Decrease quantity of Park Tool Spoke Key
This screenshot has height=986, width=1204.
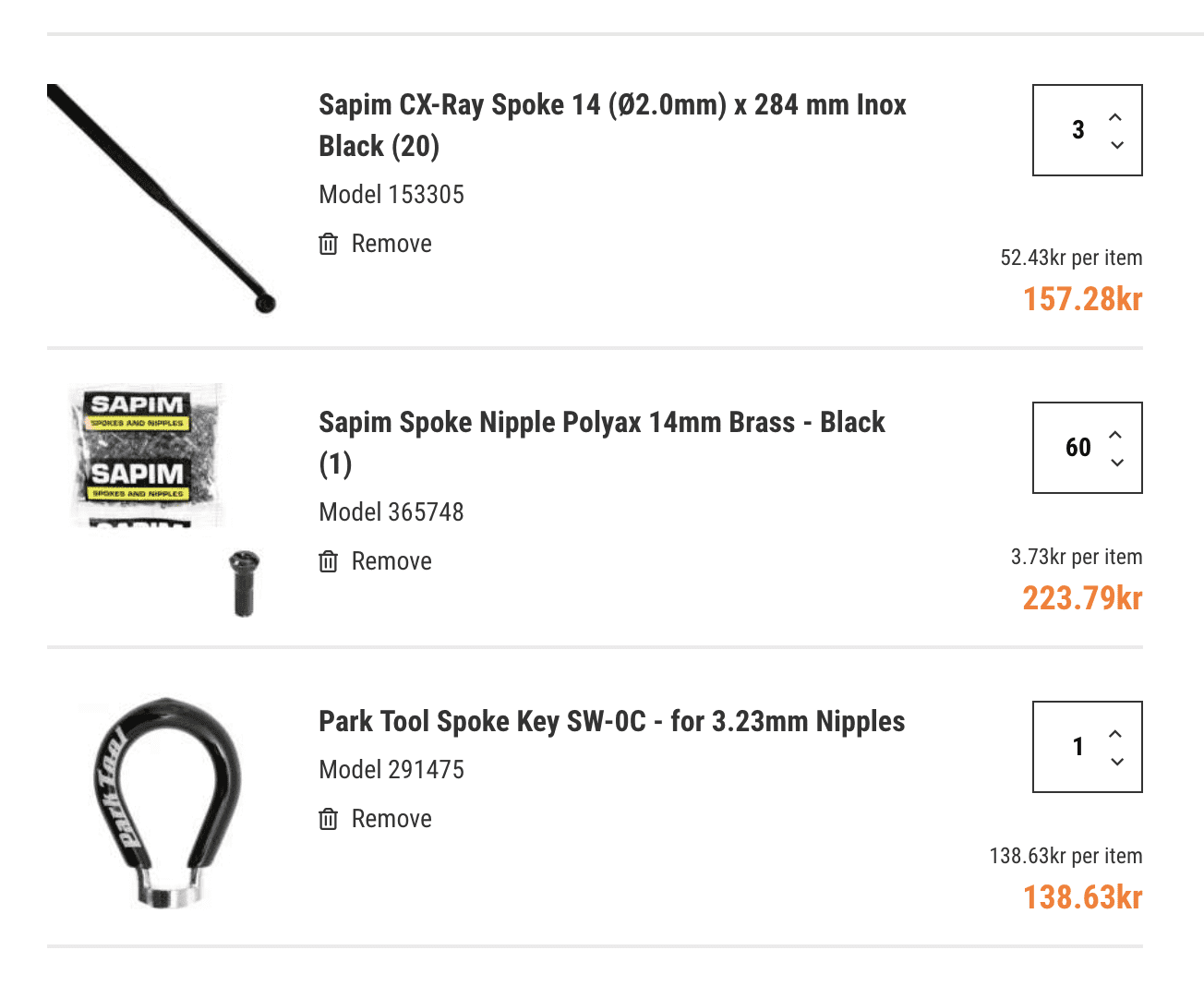pyautogui.click(x=1116, y=762)
